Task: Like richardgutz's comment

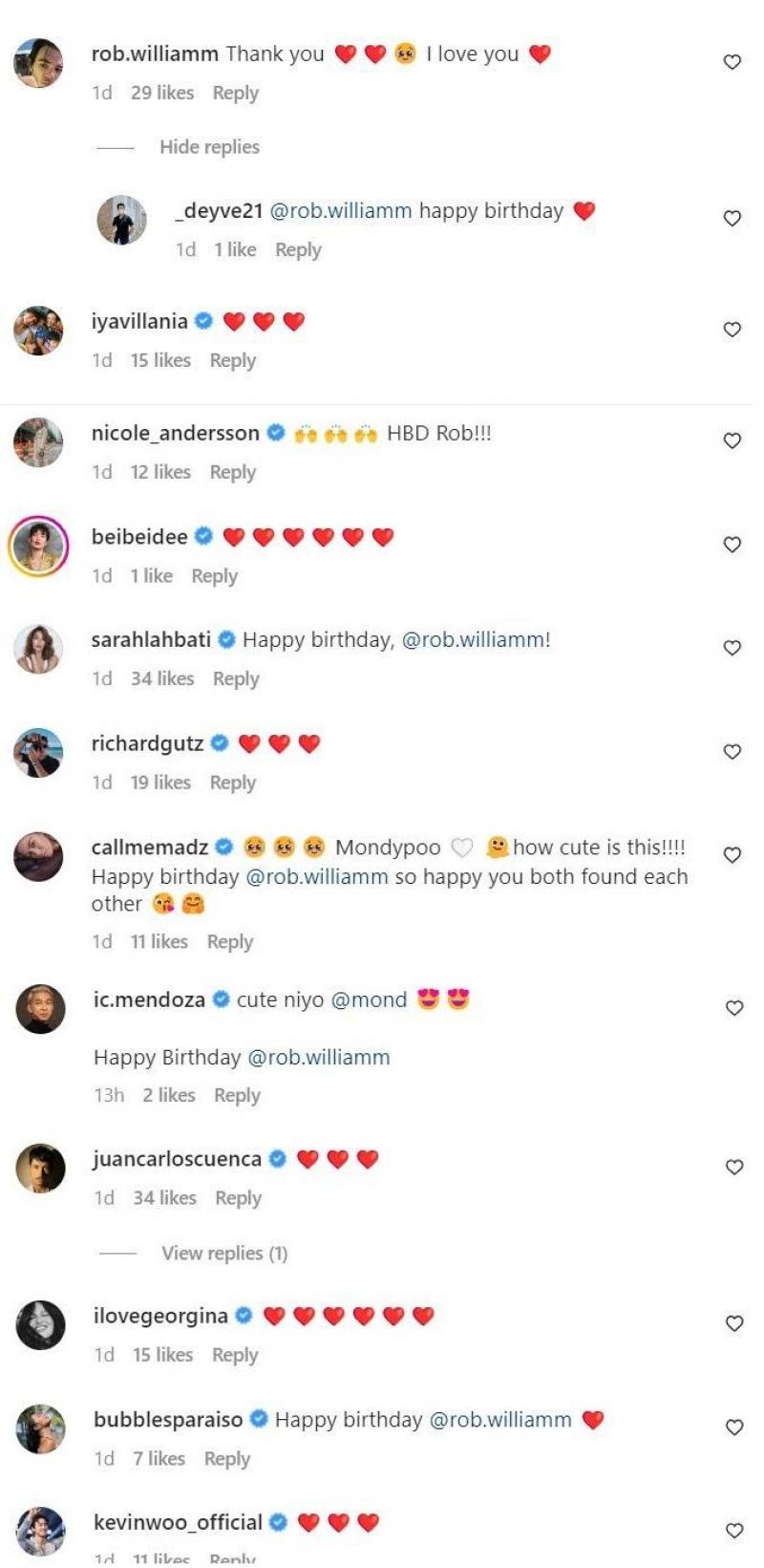Action: (x=732, y=752)
